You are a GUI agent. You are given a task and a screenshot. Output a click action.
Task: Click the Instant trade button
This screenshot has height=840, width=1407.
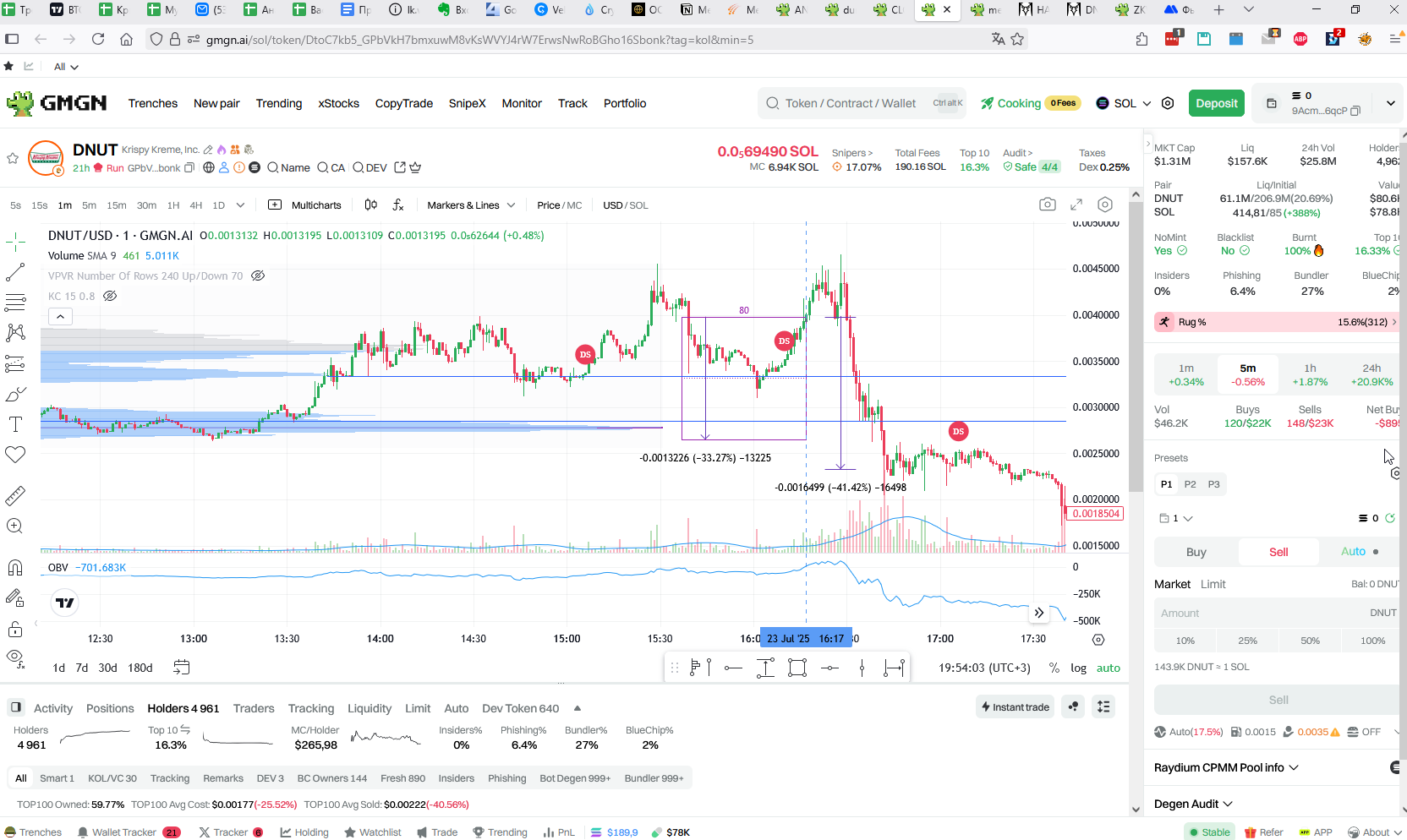tap(1015, 707)
